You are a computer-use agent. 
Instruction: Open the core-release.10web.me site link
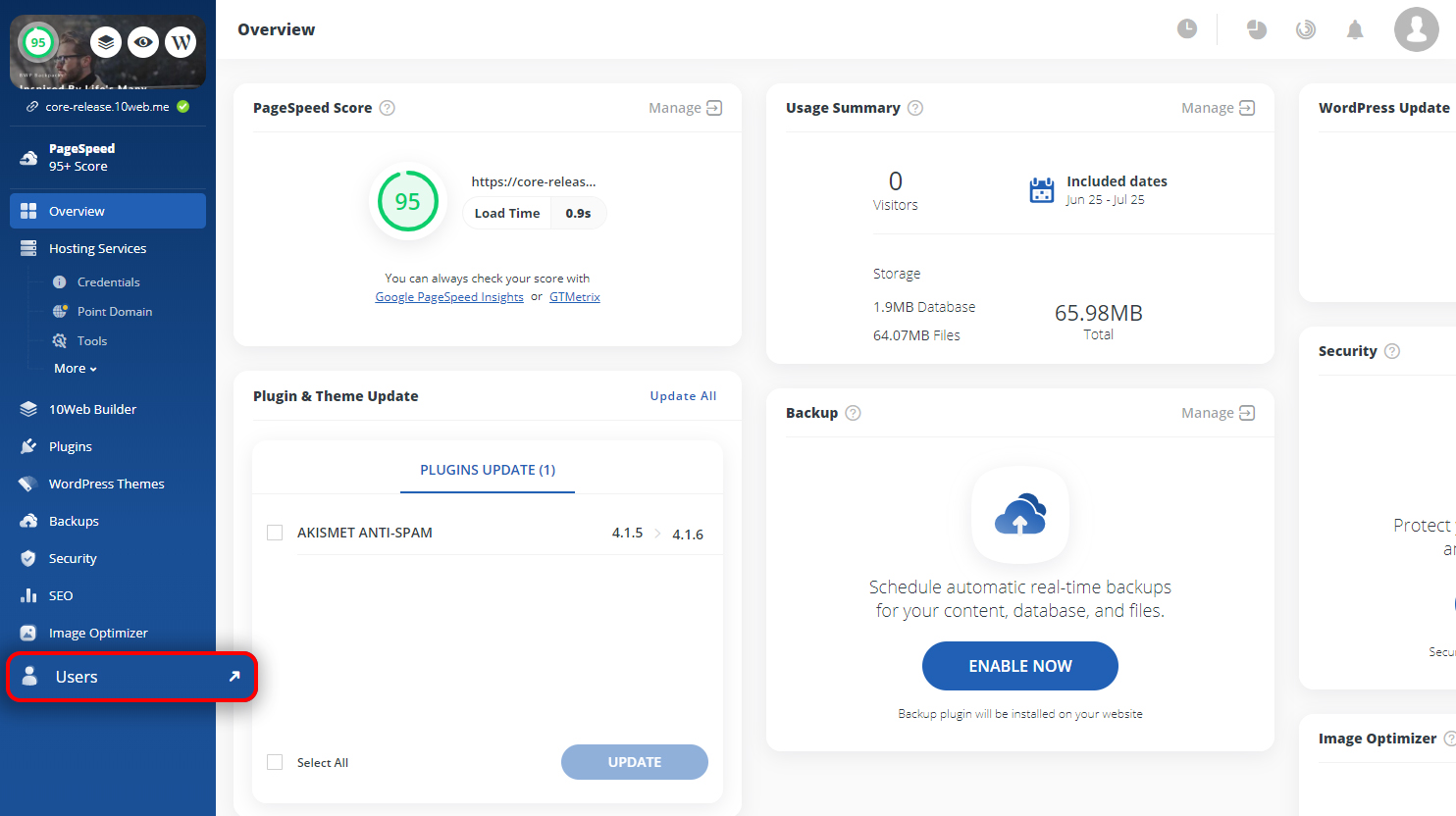[107, 107]
